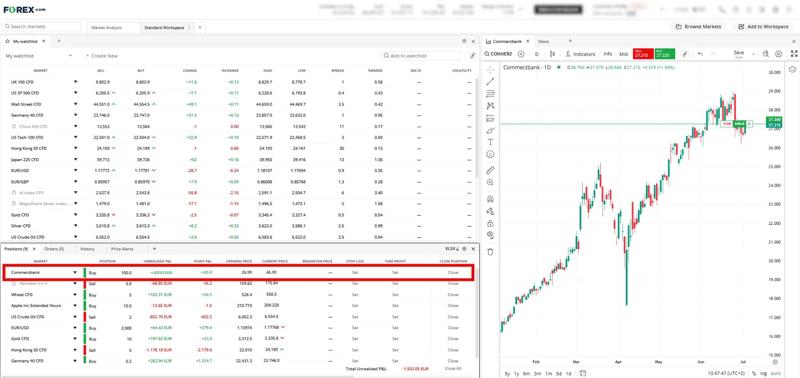
Task: Select the Commerzbank chart tab
Action: tap(507, 41)
